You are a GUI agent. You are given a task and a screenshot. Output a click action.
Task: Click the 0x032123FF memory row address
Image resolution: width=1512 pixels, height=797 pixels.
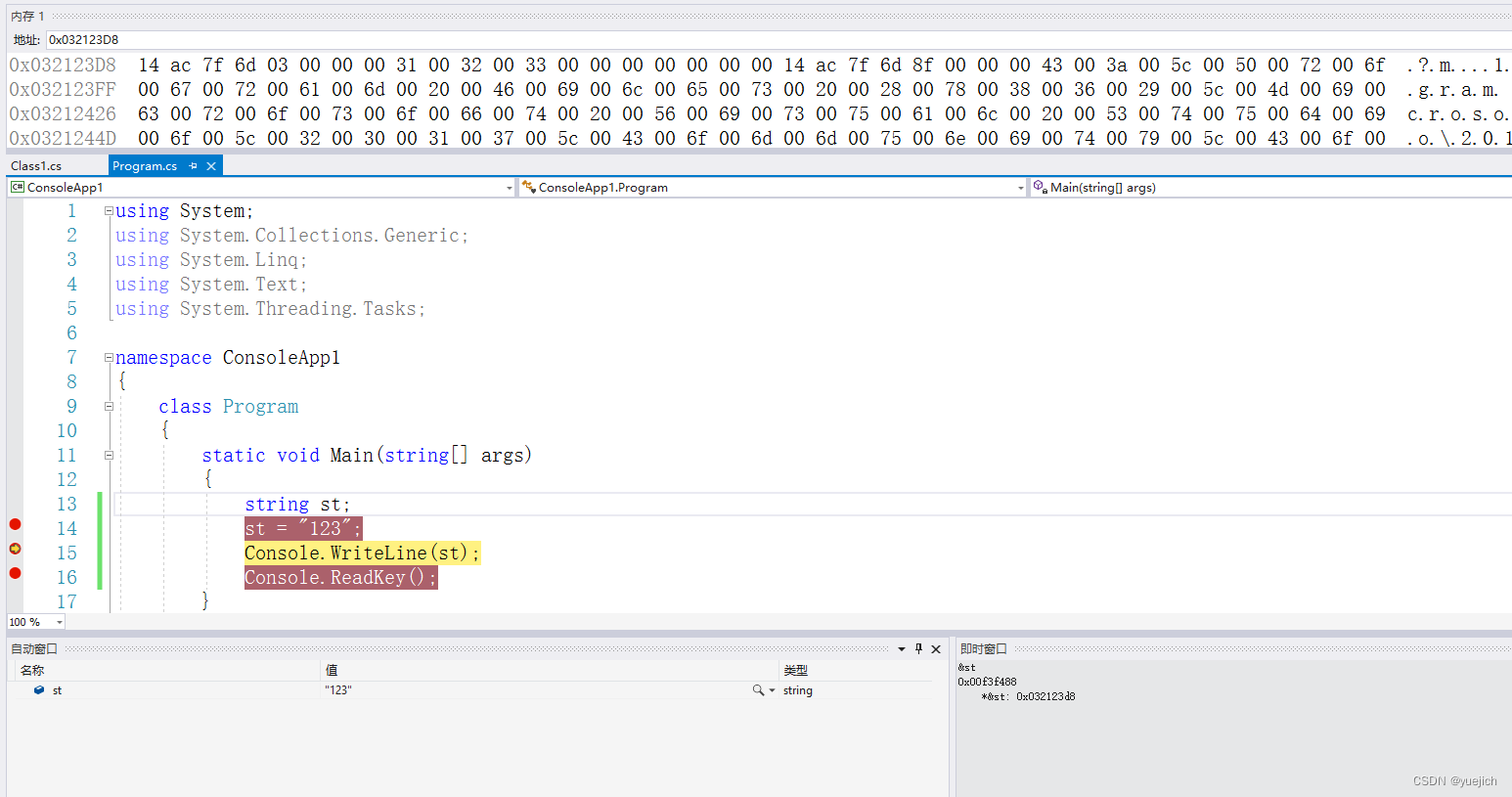pyautogui.click(x=63, y=90)
